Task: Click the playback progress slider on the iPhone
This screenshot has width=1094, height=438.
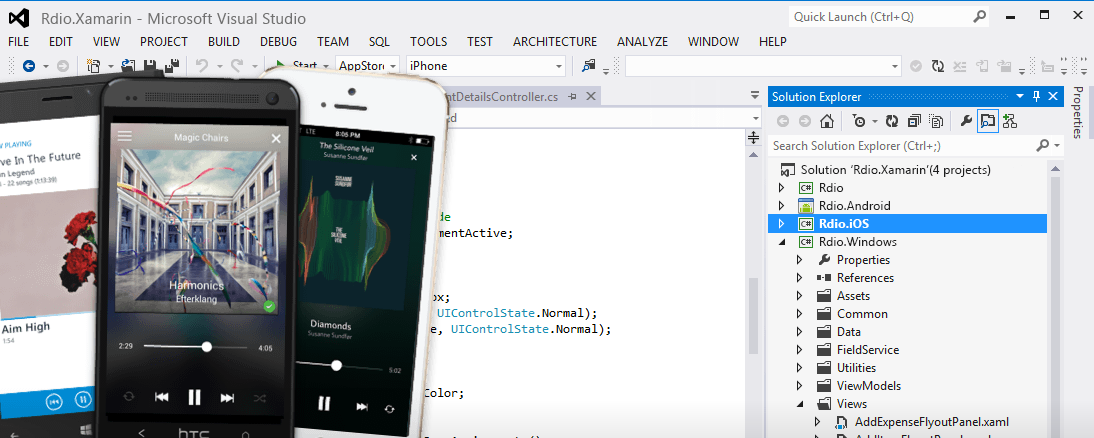Action: pos(338,365)
